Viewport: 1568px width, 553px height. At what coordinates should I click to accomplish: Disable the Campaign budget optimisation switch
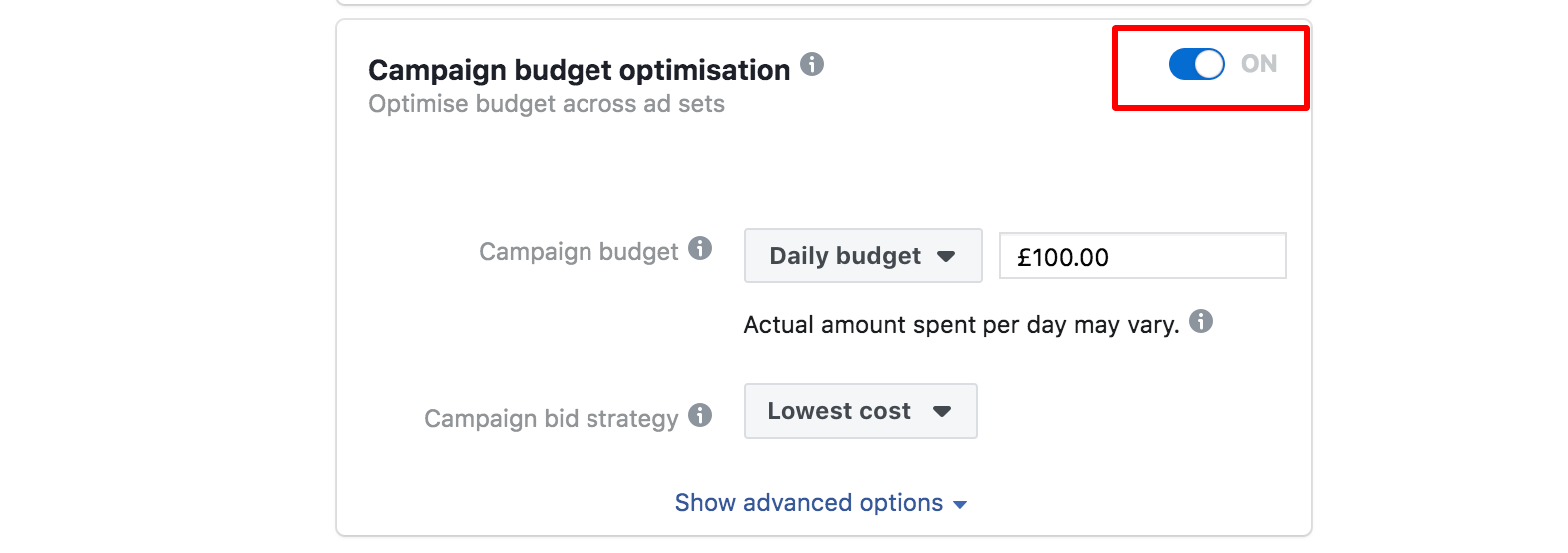[1196, 64]
